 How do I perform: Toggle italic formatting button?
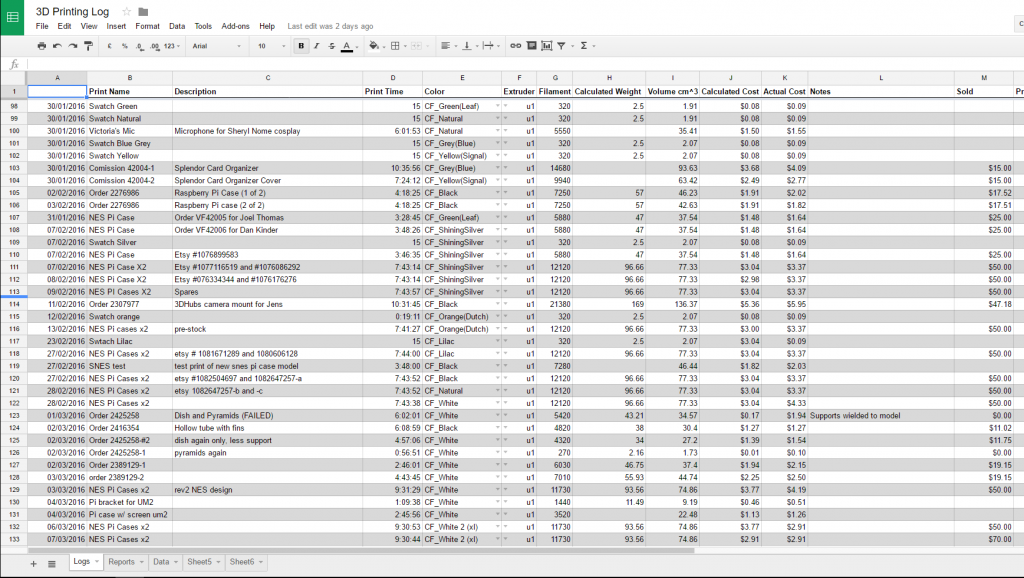coord(316,46)
